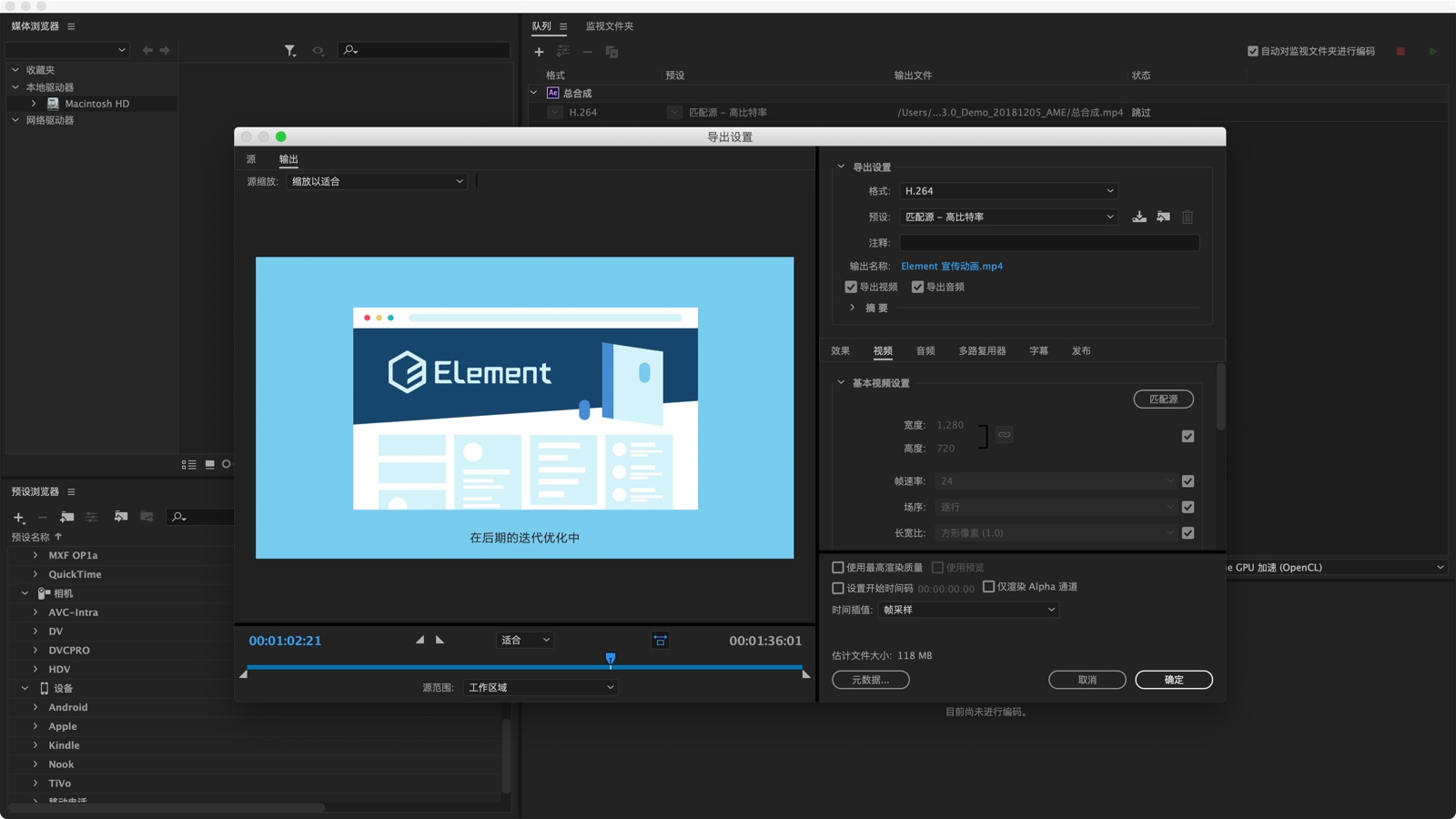Open the 格式 H.264 dropdown
Image resolution: width=1456 pixels, height=819 pixels.
point(1008,191)
